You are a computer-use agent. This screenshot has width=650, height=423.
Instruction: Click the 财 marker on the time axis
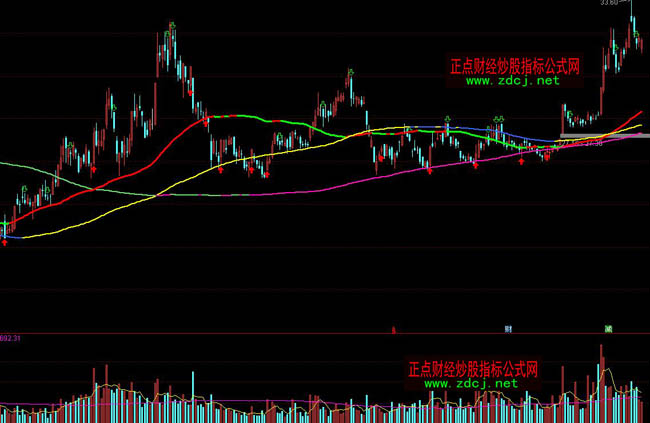[508, 328]
